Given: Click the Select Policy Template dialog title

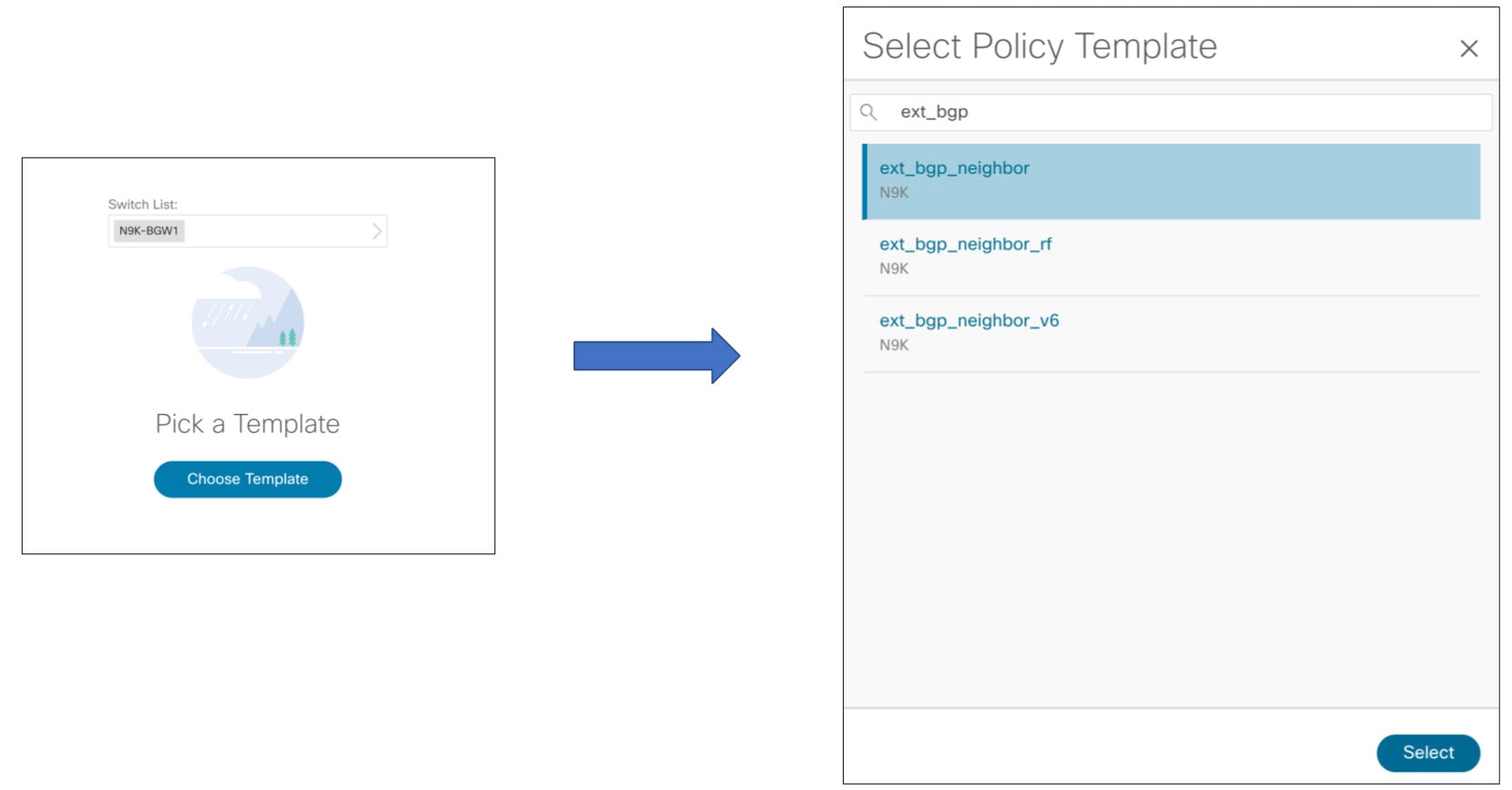Looking at the screenshot, I should 1039,46.
